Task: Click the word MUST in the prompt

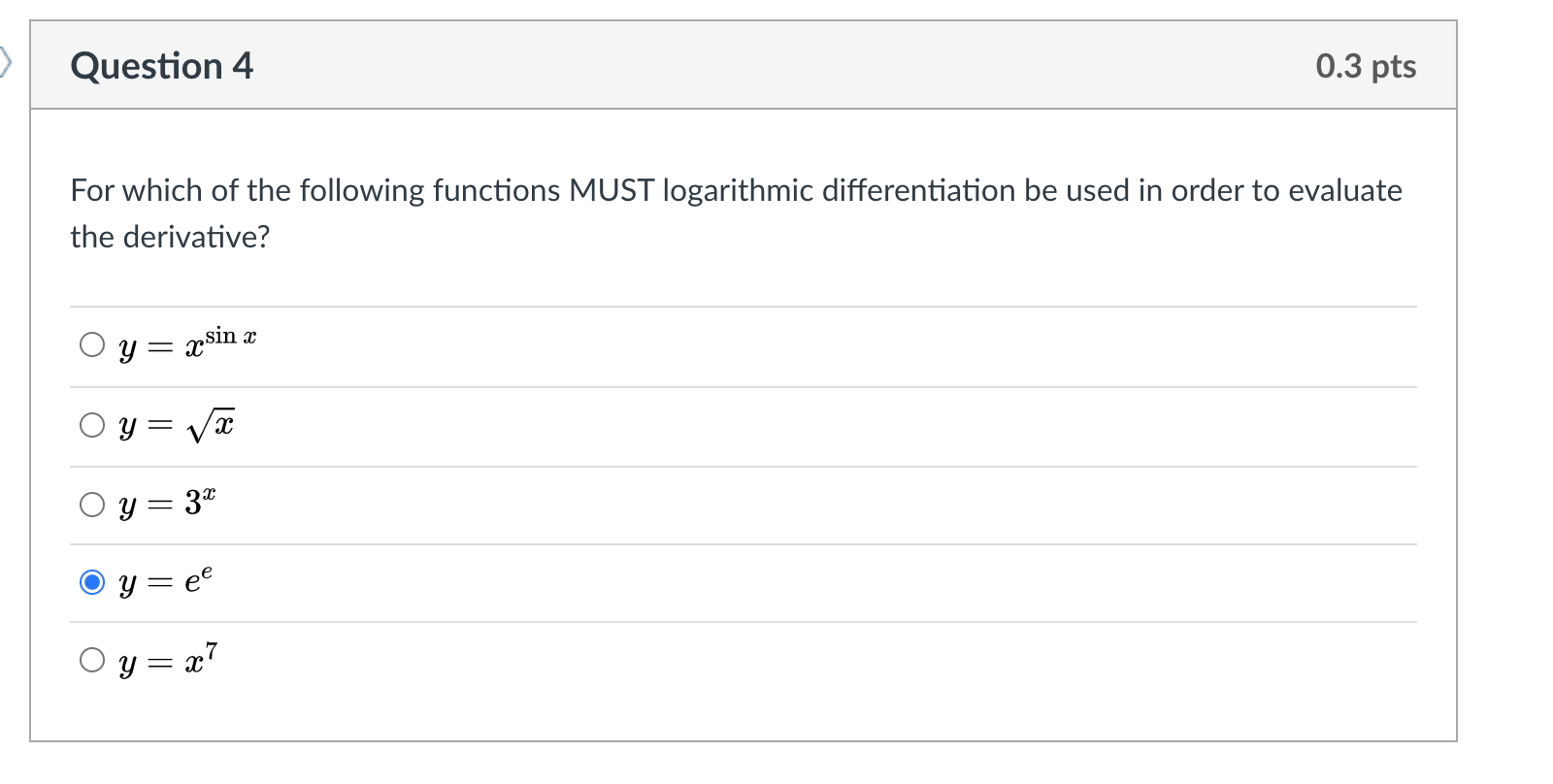Action: click(611, 190)
